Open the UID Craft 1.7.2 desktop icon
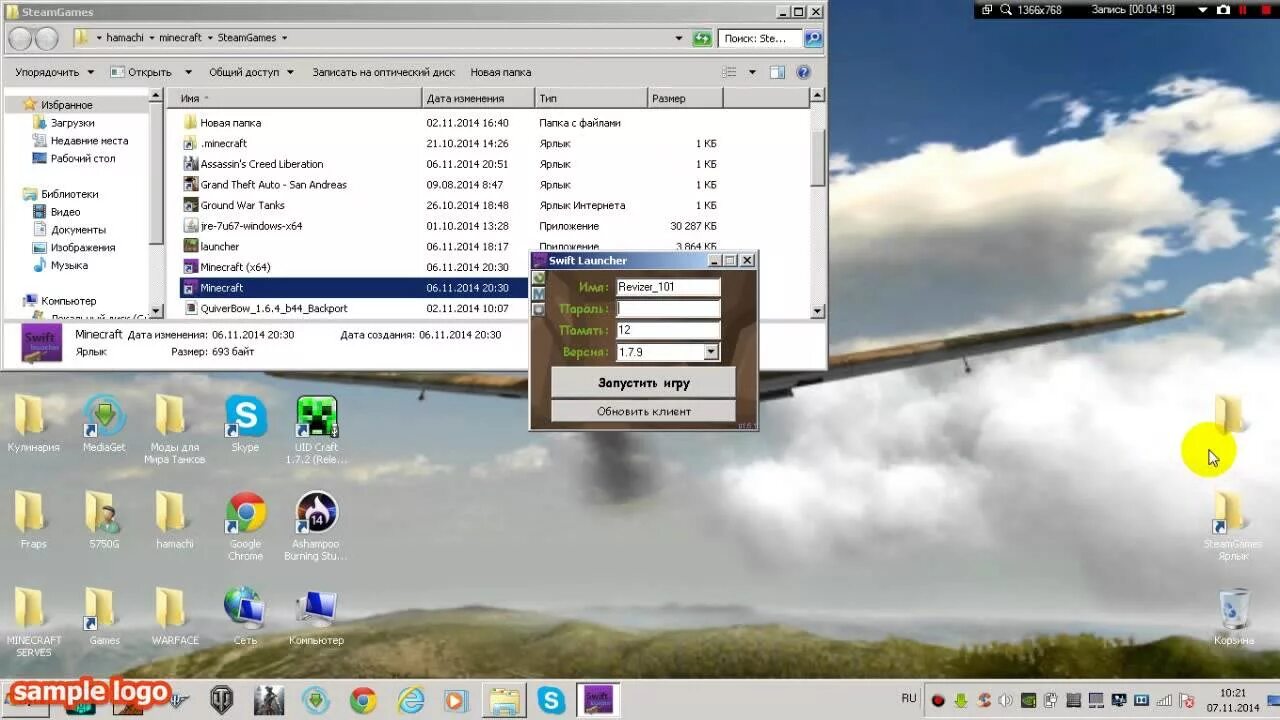The image size is (1280, 720). (x=316, y=431)
